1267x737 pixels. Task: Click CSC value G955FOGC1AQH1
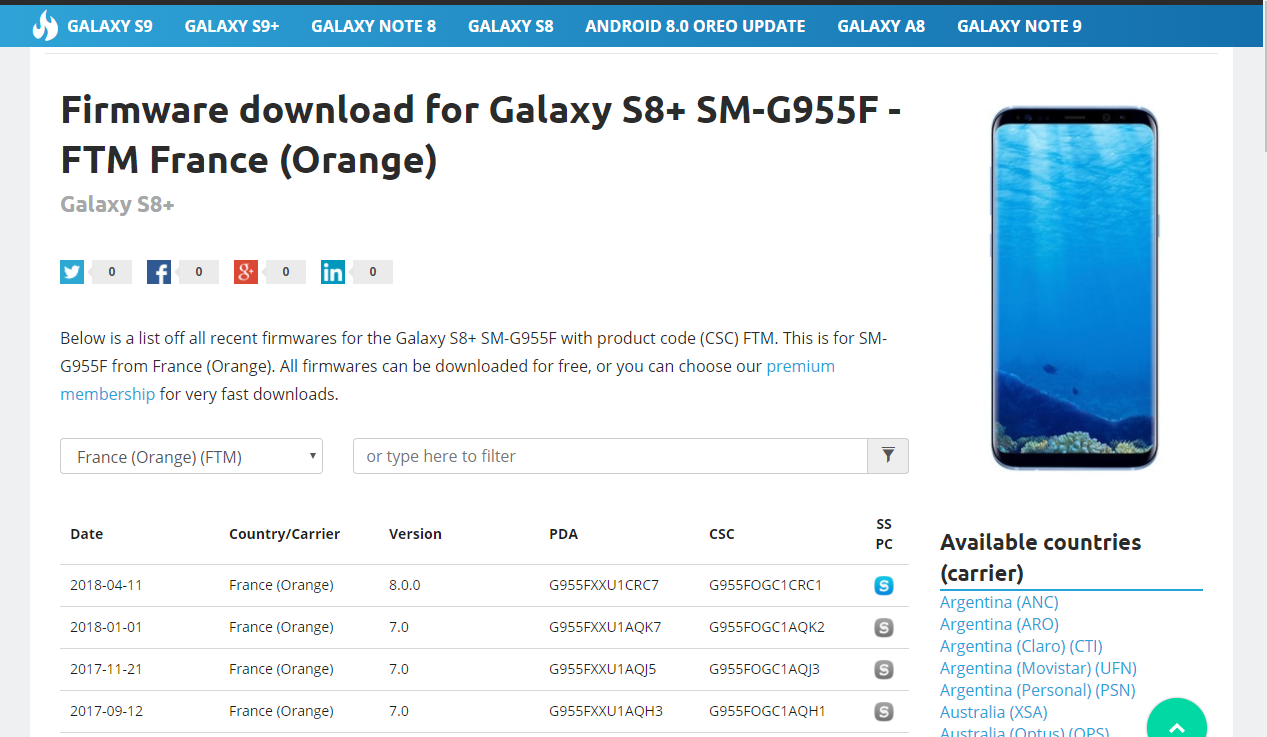(767, 711)
